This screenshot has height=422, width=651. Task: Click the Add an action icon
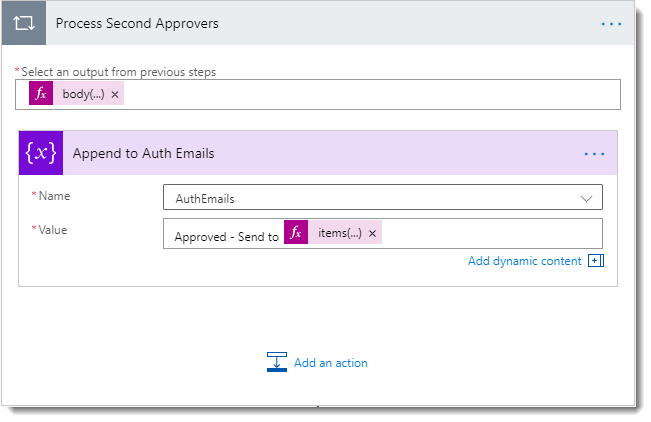click(277, 362)
